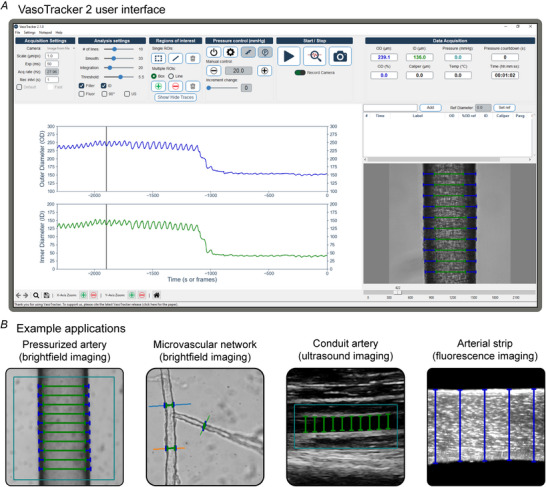This screenshot has height=487, width=546.
Task: Zoom in X-axis with green plus
Action: click(x=84, y=295)
